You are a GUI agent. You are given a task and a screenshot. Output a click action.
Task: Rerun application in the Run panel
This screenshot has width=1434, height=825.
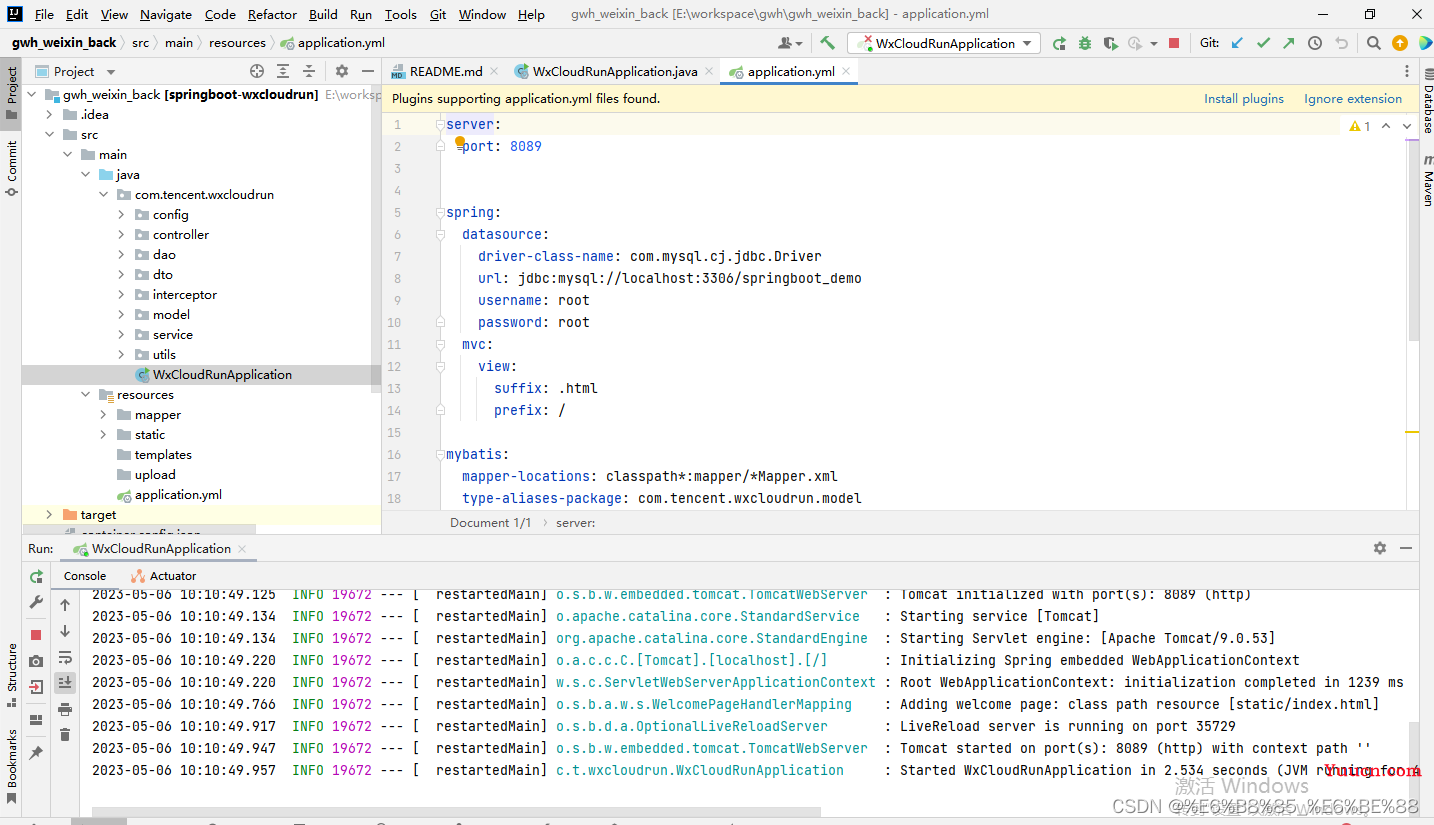pyautogui.click(x=36, y=577)
